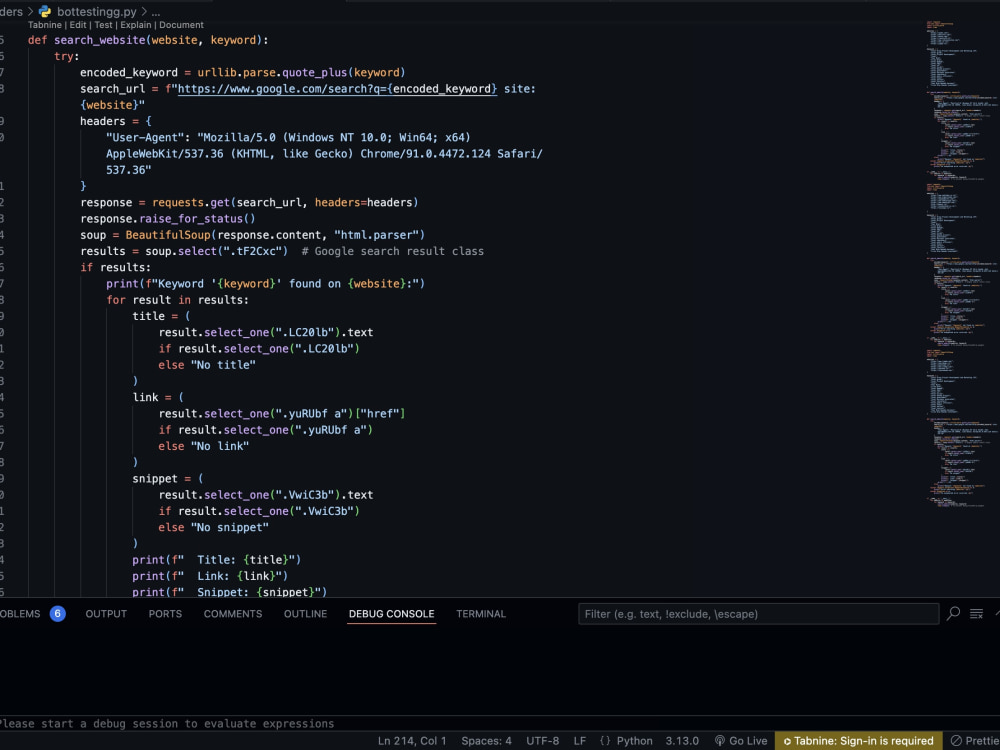Click the 'else "No title"' line

click(x=207, y=365)
